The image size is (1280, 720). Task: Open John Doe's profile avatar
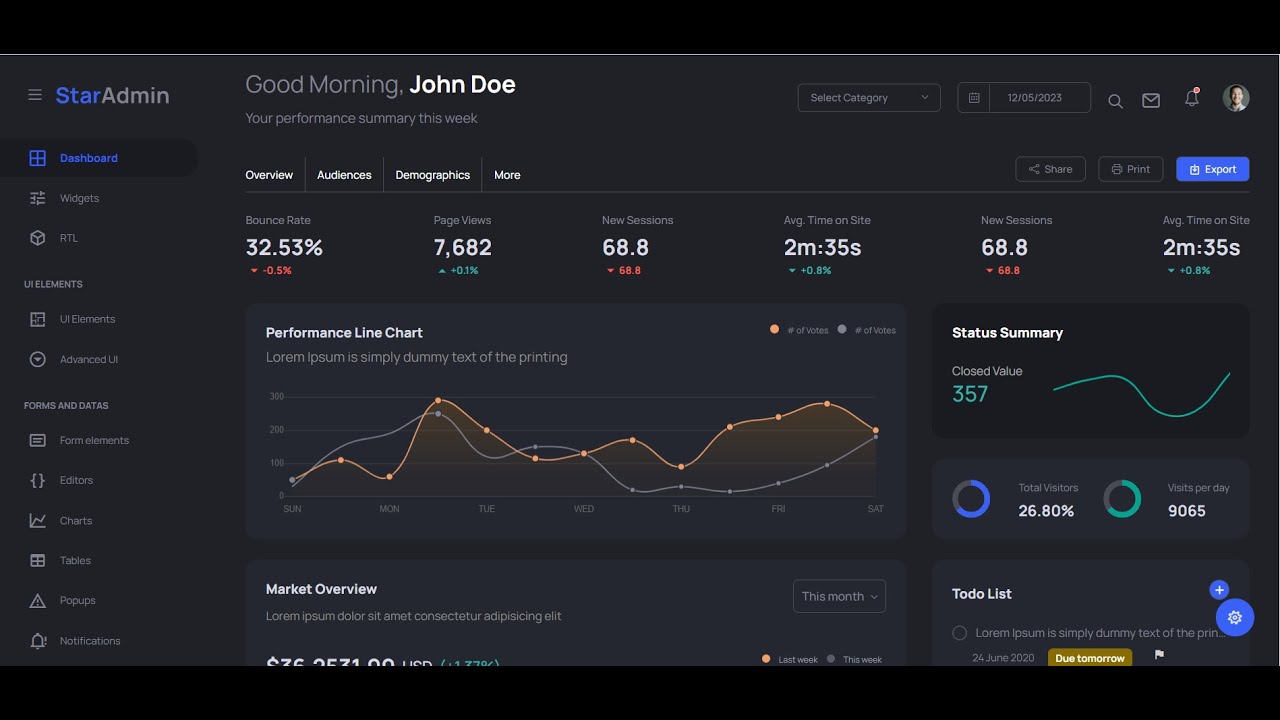tap(1236, 97)
